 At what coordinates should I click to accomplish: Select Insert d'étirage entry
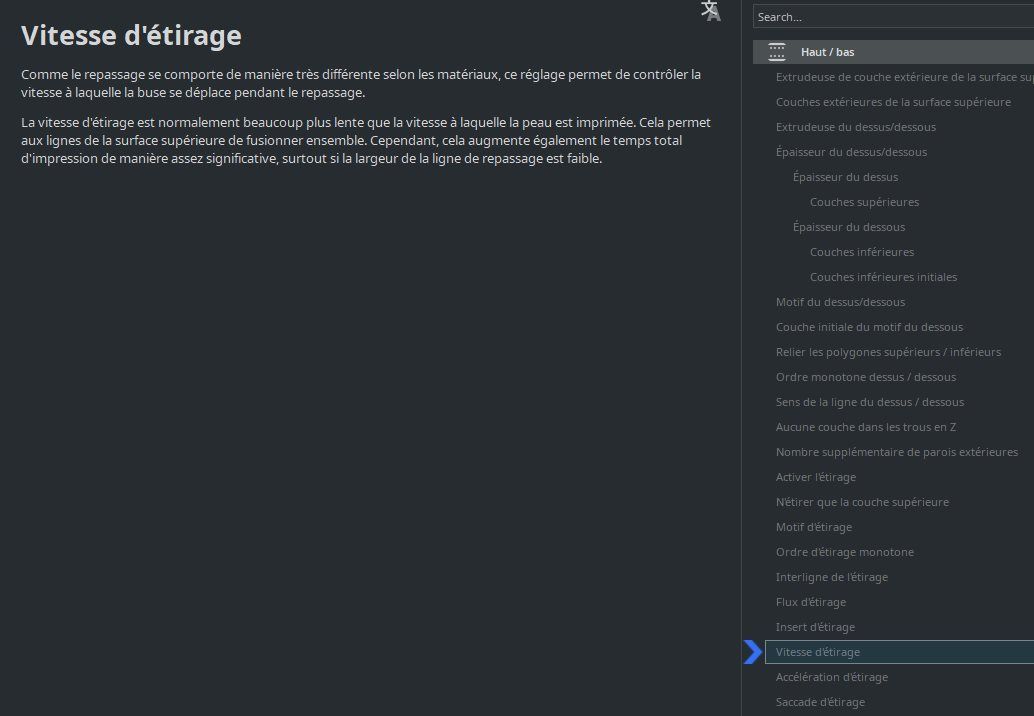pyautogui.click(x=815, y=628)
